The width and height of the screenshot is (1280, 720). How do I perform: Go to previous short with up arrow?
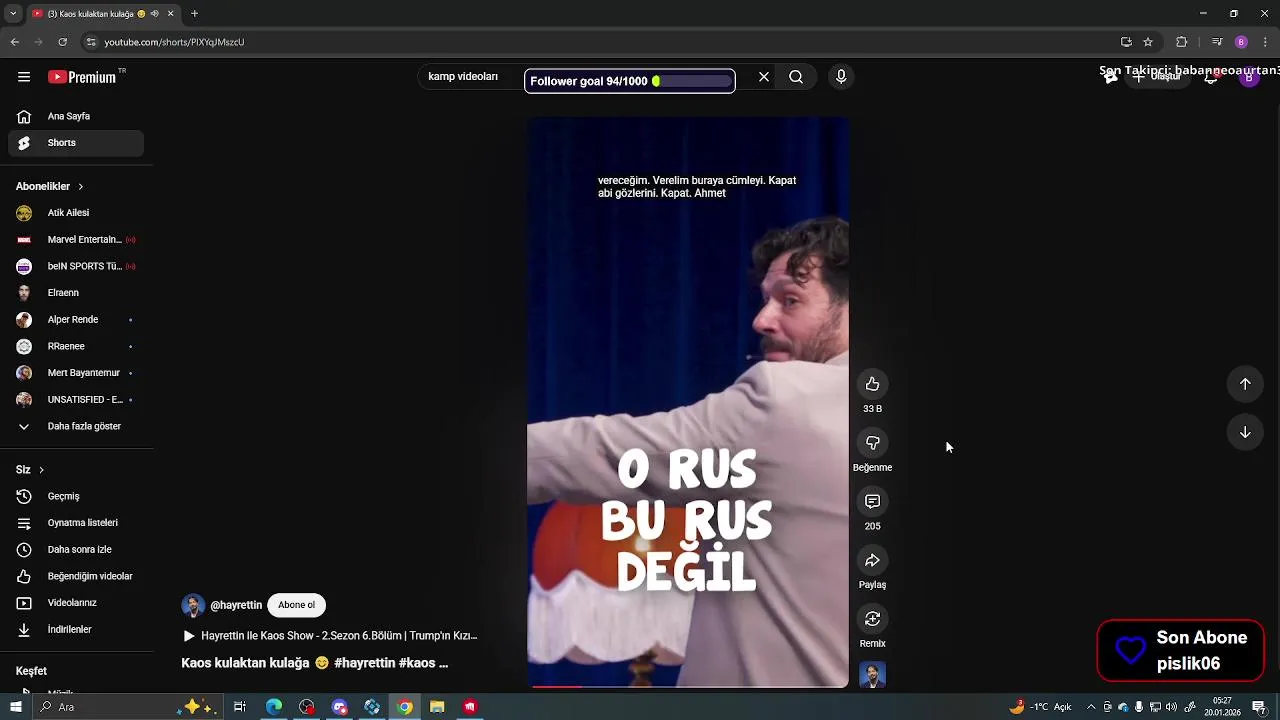point(1245,384)
